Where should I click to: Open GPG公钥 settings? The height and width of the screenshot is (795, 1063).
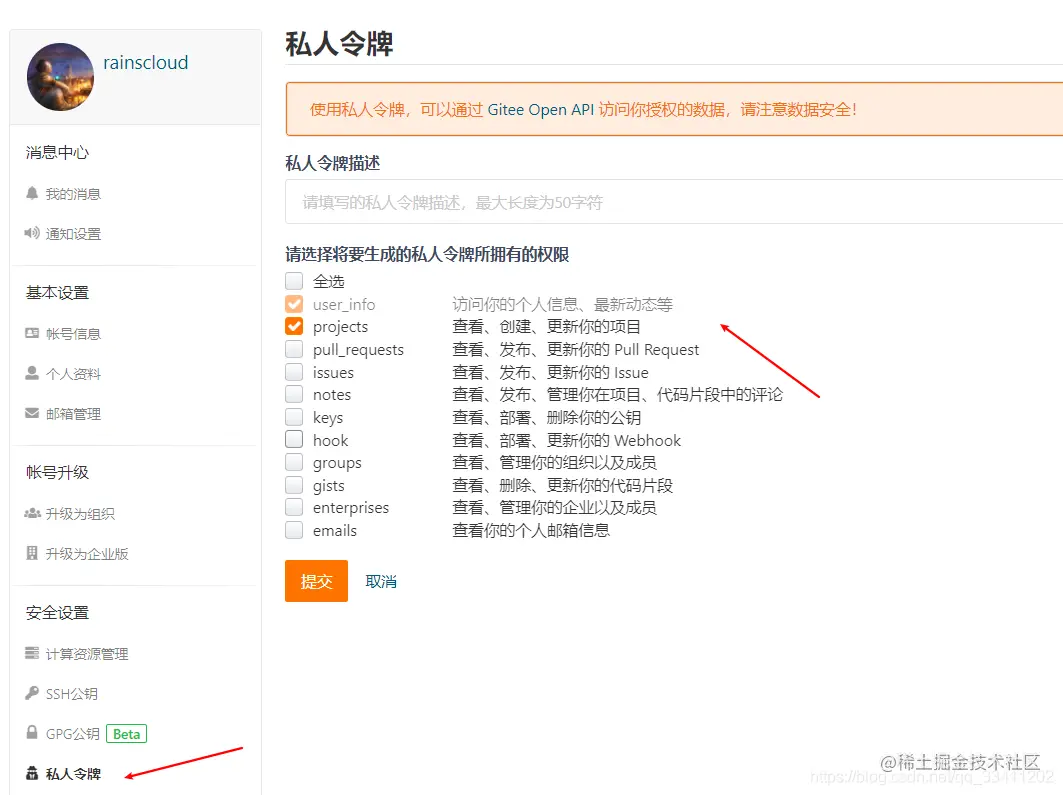73,734
